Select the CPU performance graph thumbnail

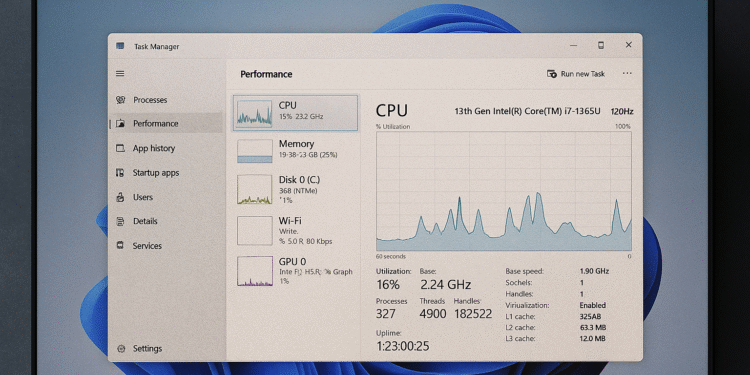point(254,113)
